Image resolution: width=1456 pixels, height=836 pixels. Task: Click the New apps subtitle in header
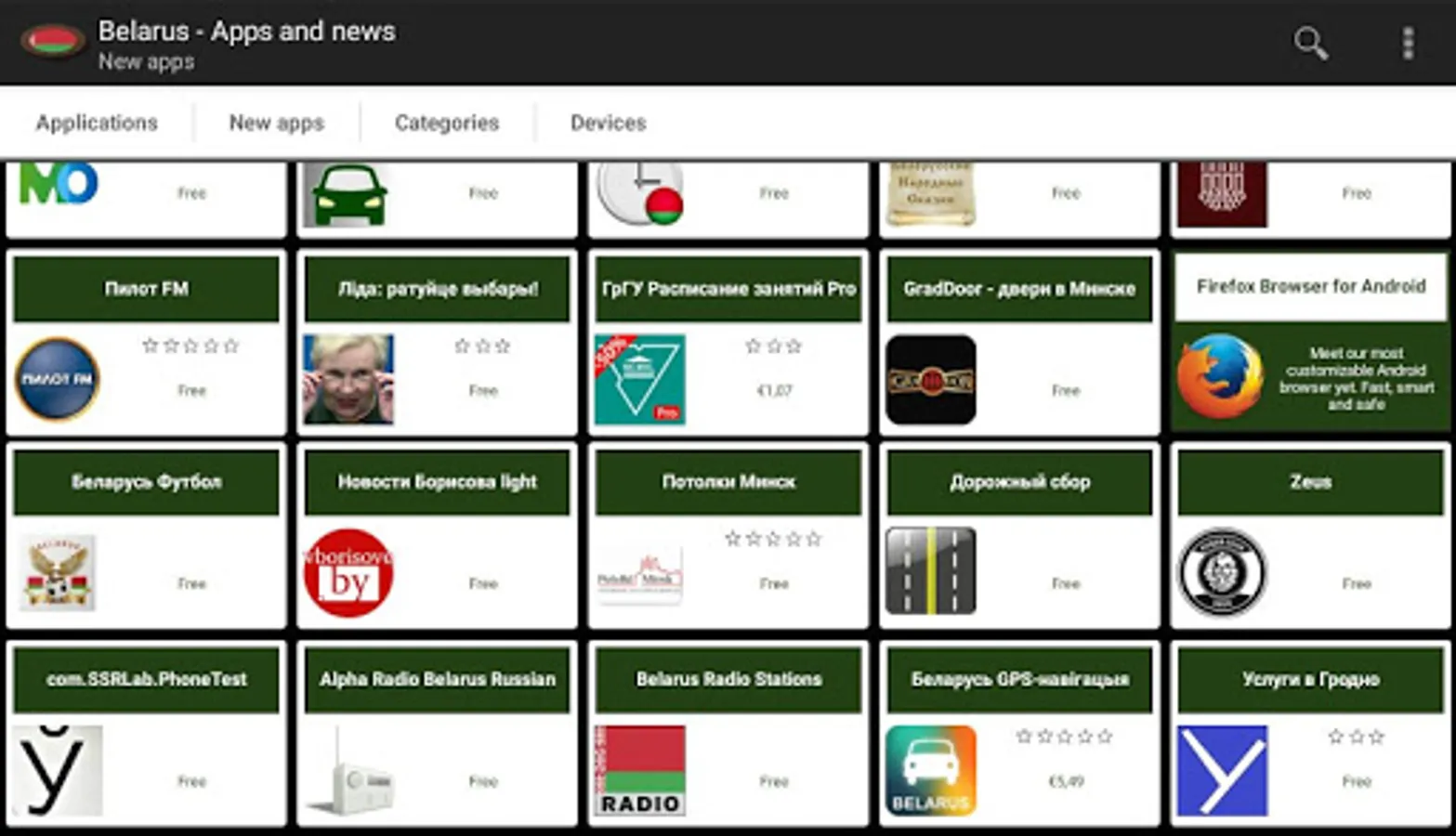click(x=147, y=62)
